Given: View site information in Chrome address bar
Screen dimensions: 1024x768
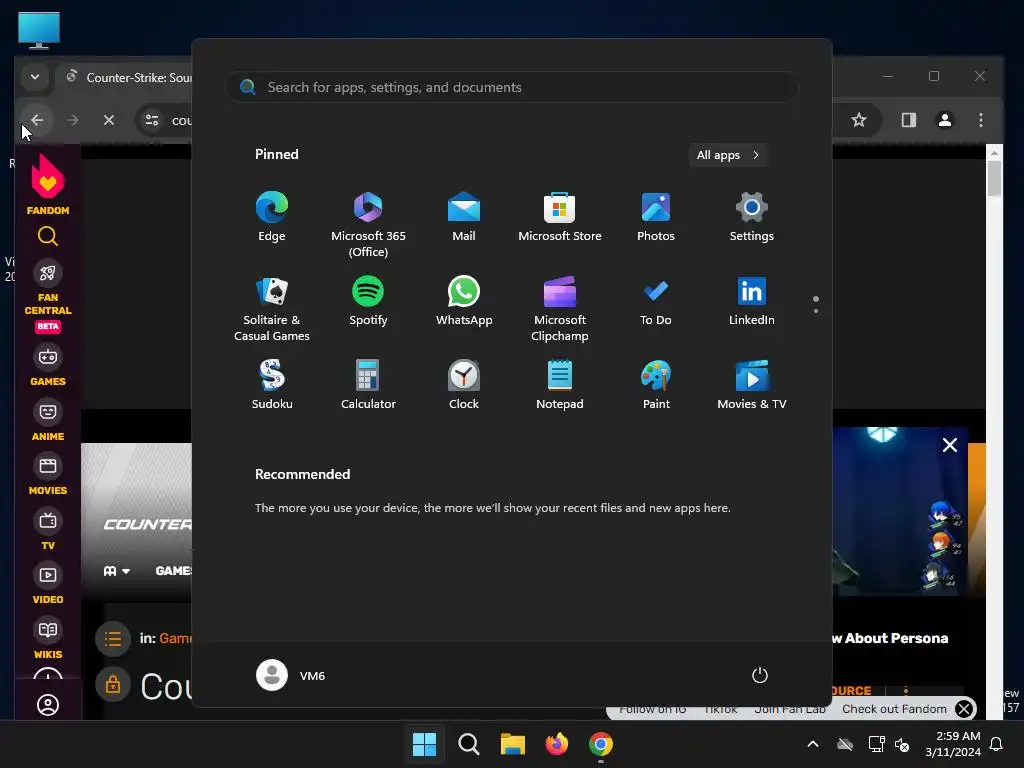Looking at the screenshot, I should click(x=152, y=120).
